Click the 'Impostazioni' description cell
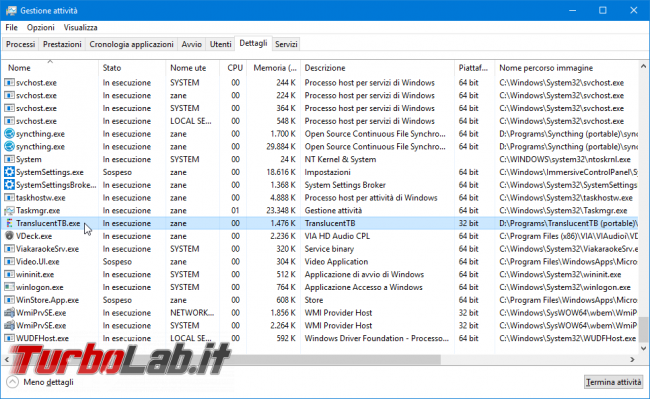The image size is (650, 399). coord(327,172)
